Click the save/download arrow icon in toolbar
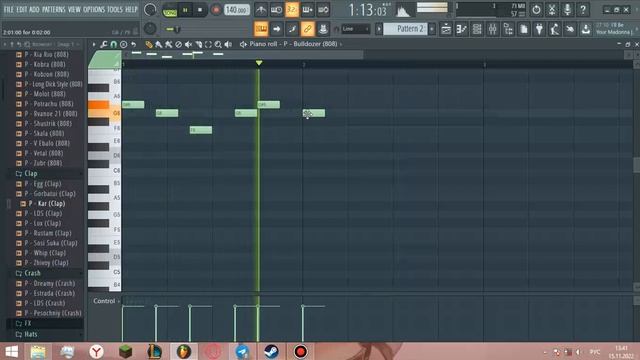Viewport: 640px width, 360px height. (x=586, y=29)
